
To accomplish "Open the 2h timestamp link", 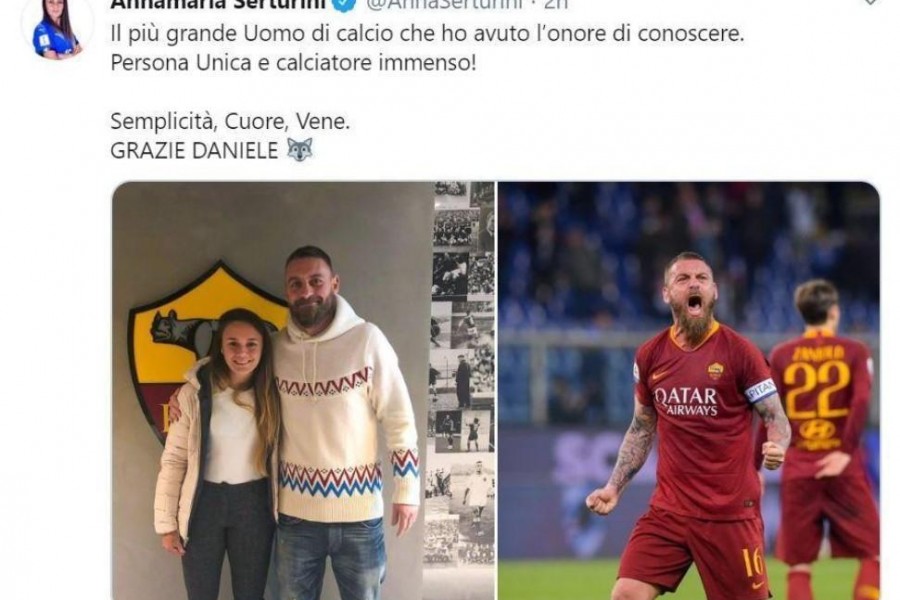I will pos(555,5).
